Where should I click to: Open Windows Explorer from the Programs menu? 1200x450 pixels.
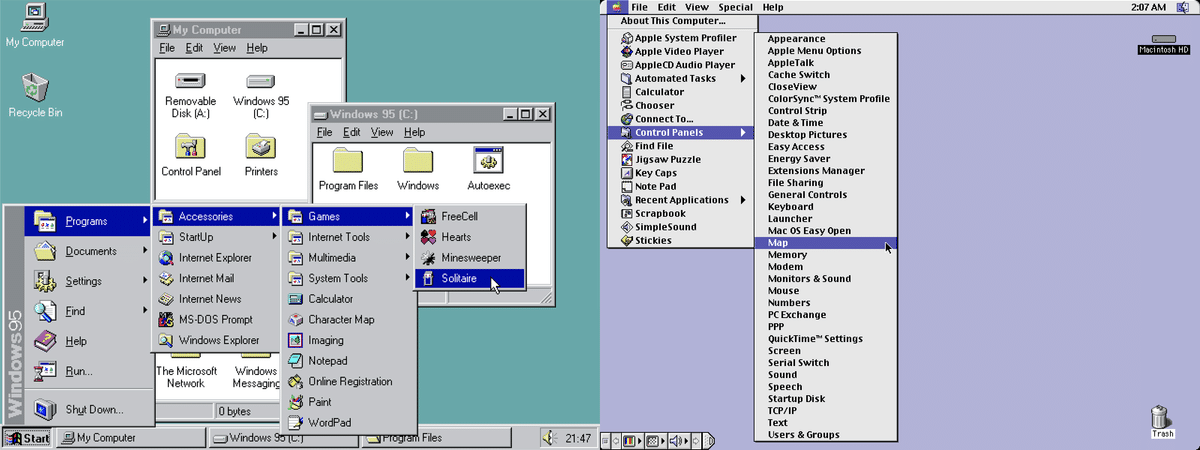coord(217,340)
